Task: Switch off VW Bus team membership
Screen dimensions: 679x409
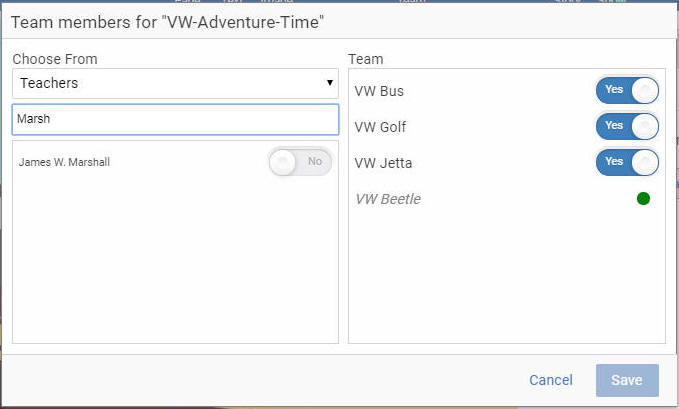Action: tap(627, 90)
